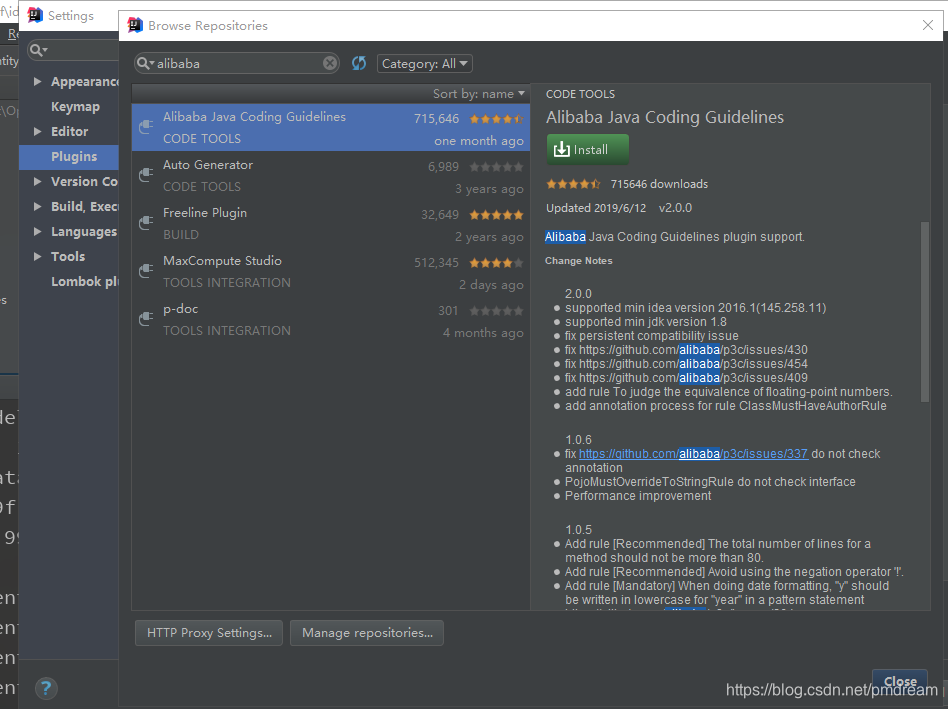Image resolution: width=948 pixels, height=709 pixels.
Task: Install Alibaba Java Coding Guidelines plugin
Action: click(587, 149)
